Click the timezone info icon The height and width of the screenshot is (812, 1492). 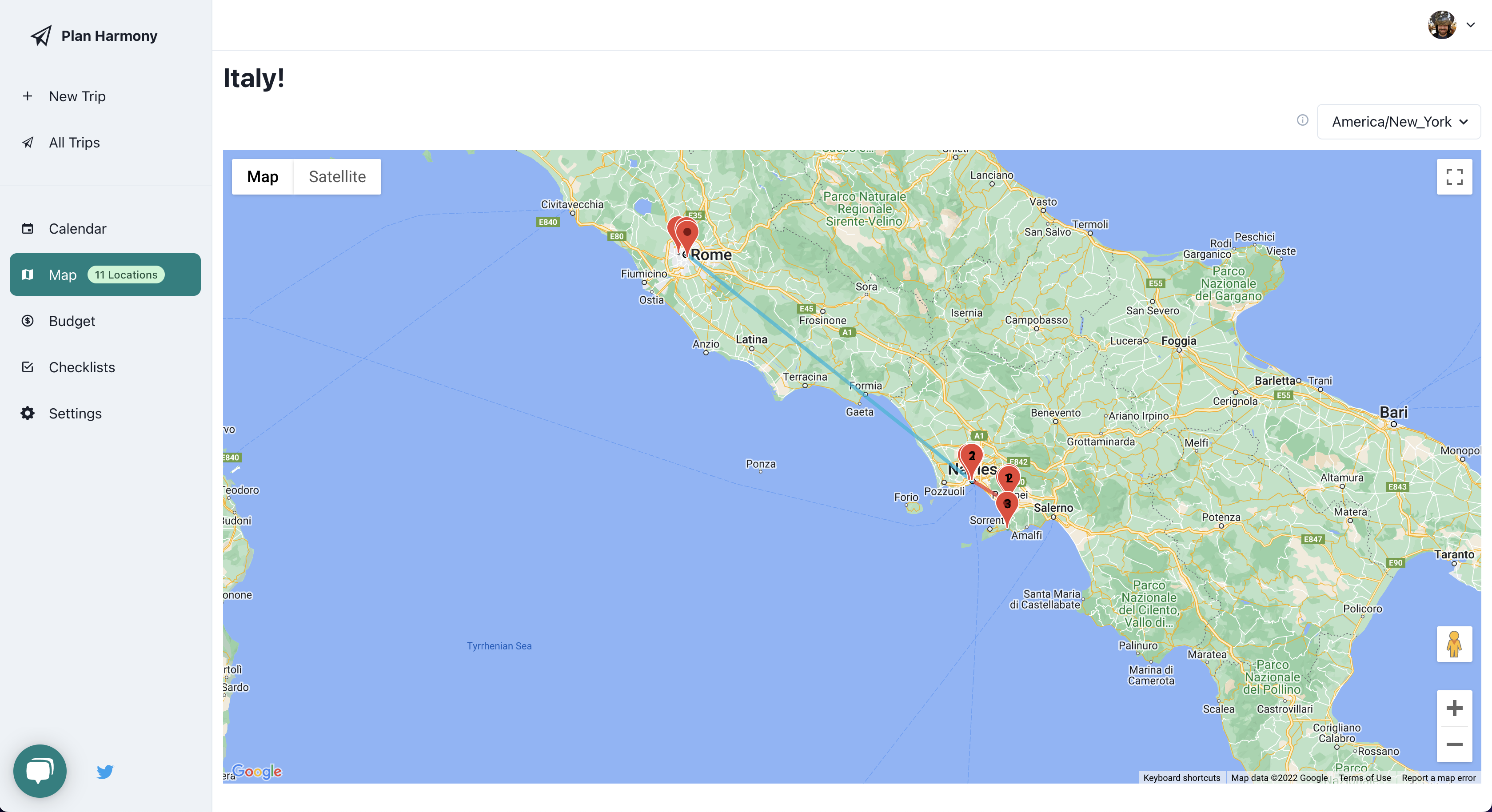pos(1302,120)
